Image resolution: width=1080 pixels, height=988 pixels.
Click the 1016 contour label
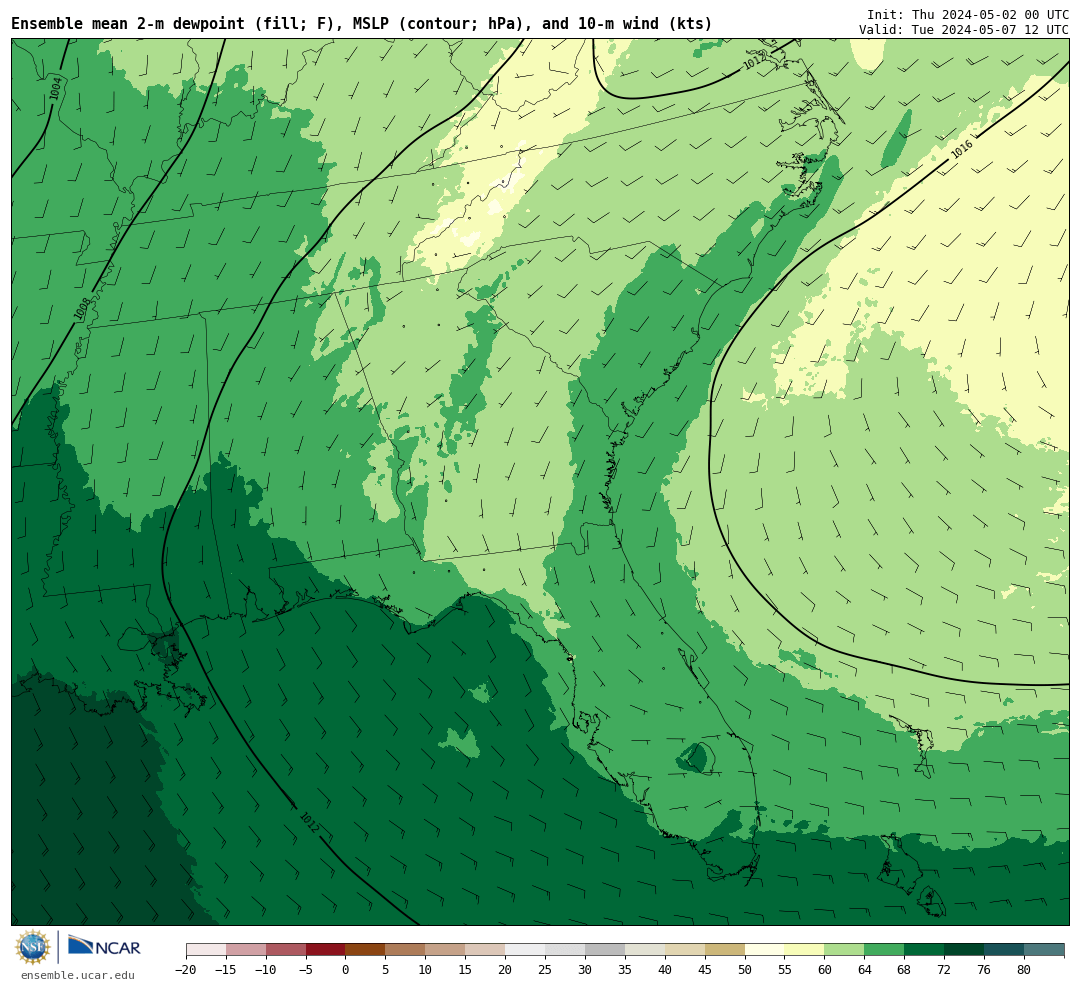tap(962, 148)
